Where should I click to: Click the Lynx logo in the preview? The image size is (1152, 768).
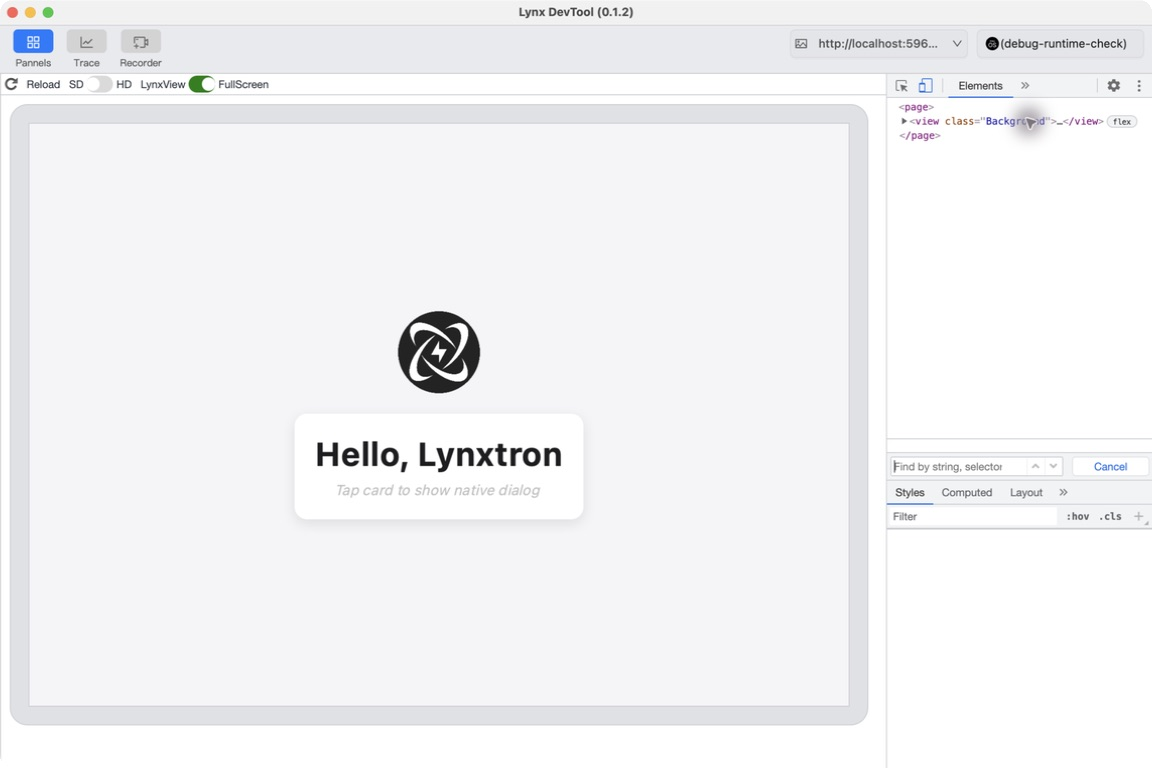[x=439, y=352]
